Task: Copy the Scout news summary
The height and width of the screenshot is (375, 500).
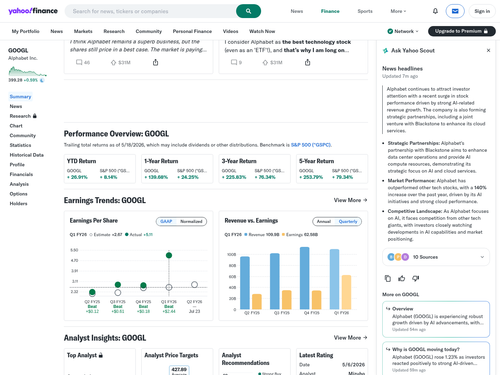Action: pos(388,278)
